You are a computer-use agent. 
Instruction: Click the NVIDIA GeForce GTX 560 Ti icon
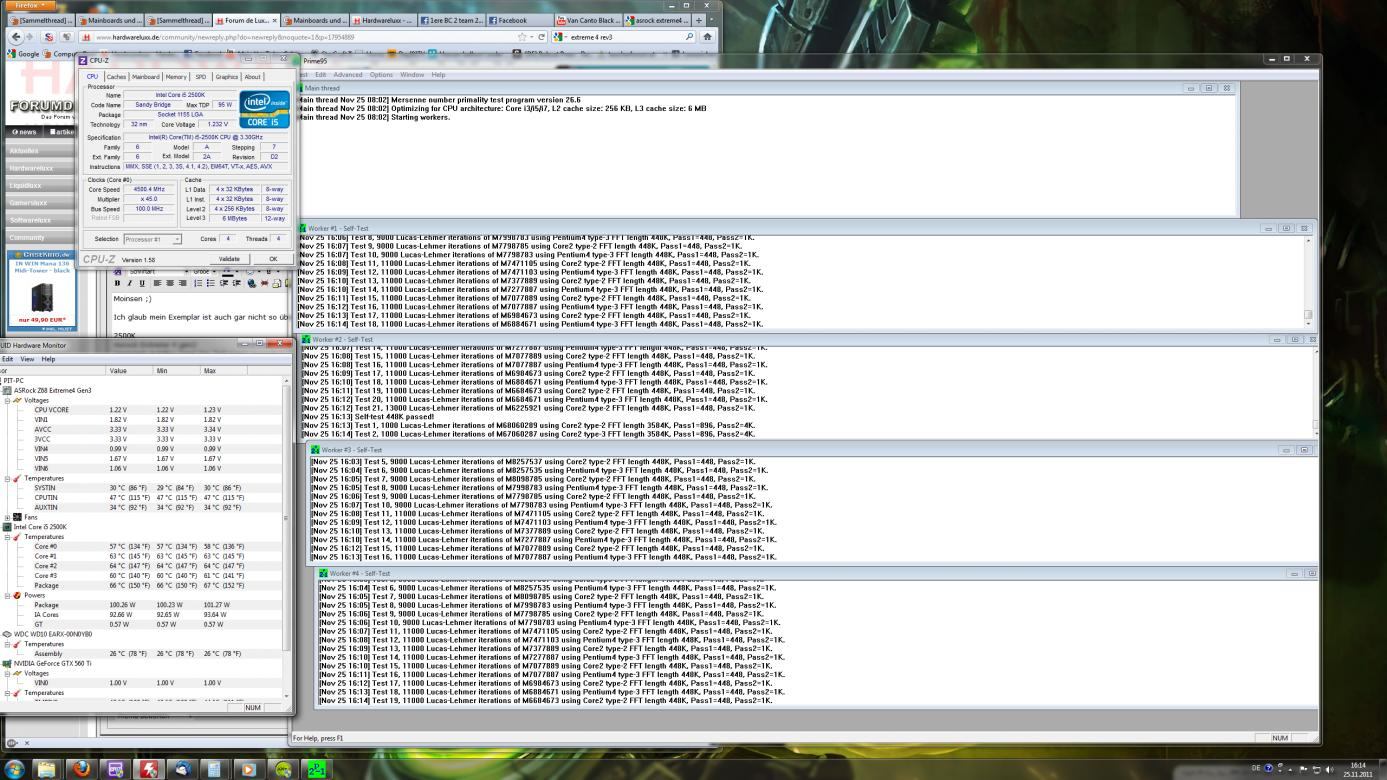[x=8, y=663]
